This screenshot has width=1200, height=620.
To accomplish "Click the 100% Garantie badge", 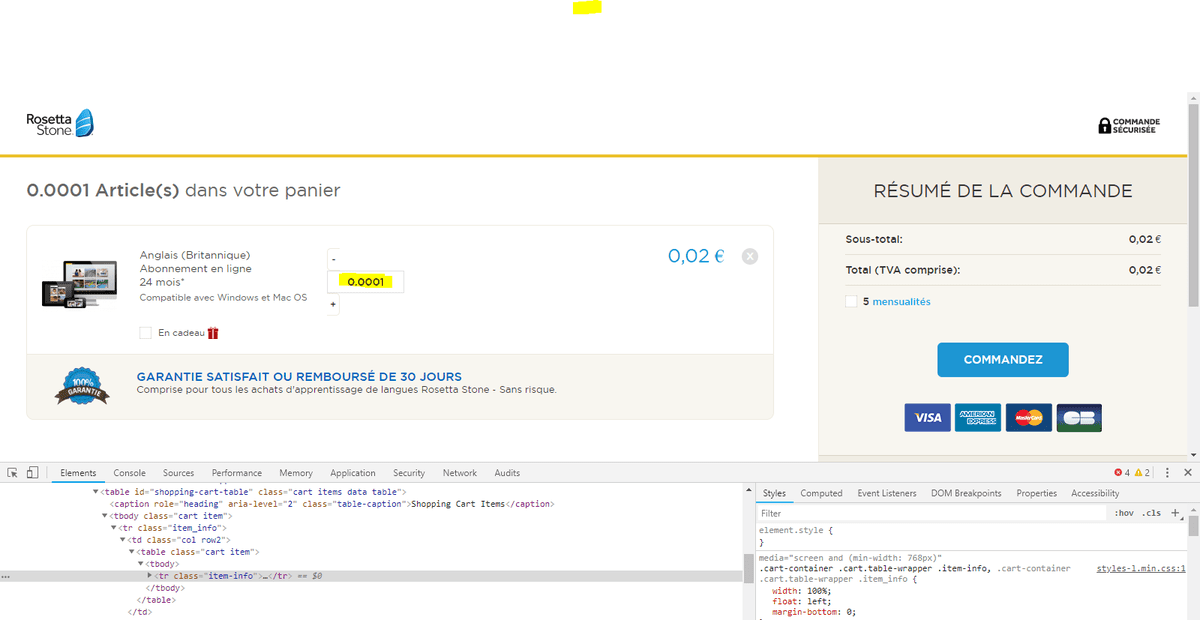I will 84,386.
